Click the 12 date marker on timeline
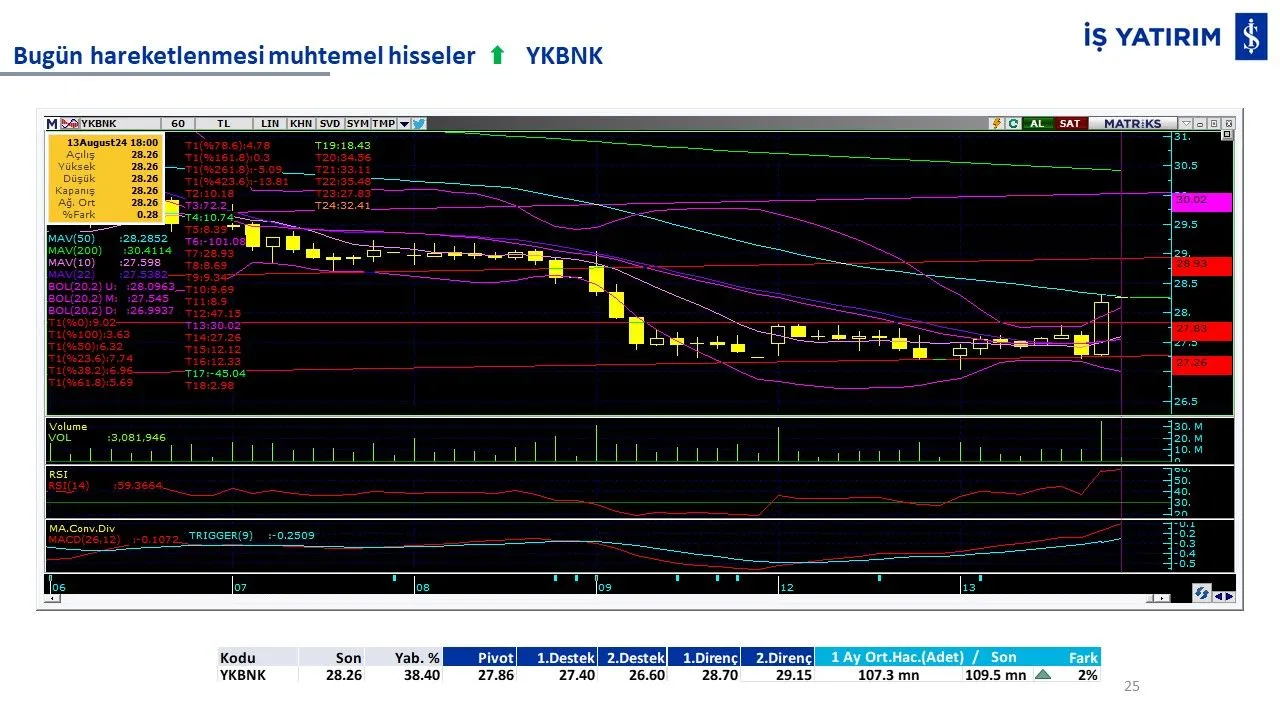Screen dimensions: 1280x720 pyautogui.click(x=787, y=588)
